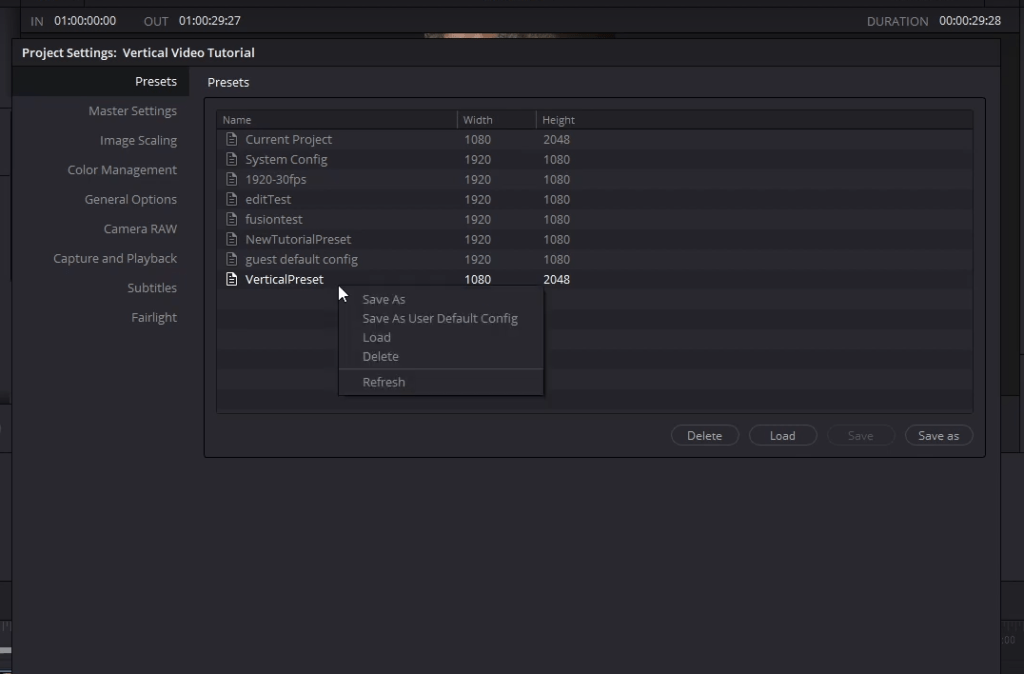Open Capture and Playback settings
The width and height of the screenshot is (1024, 674).
(115, 258)
